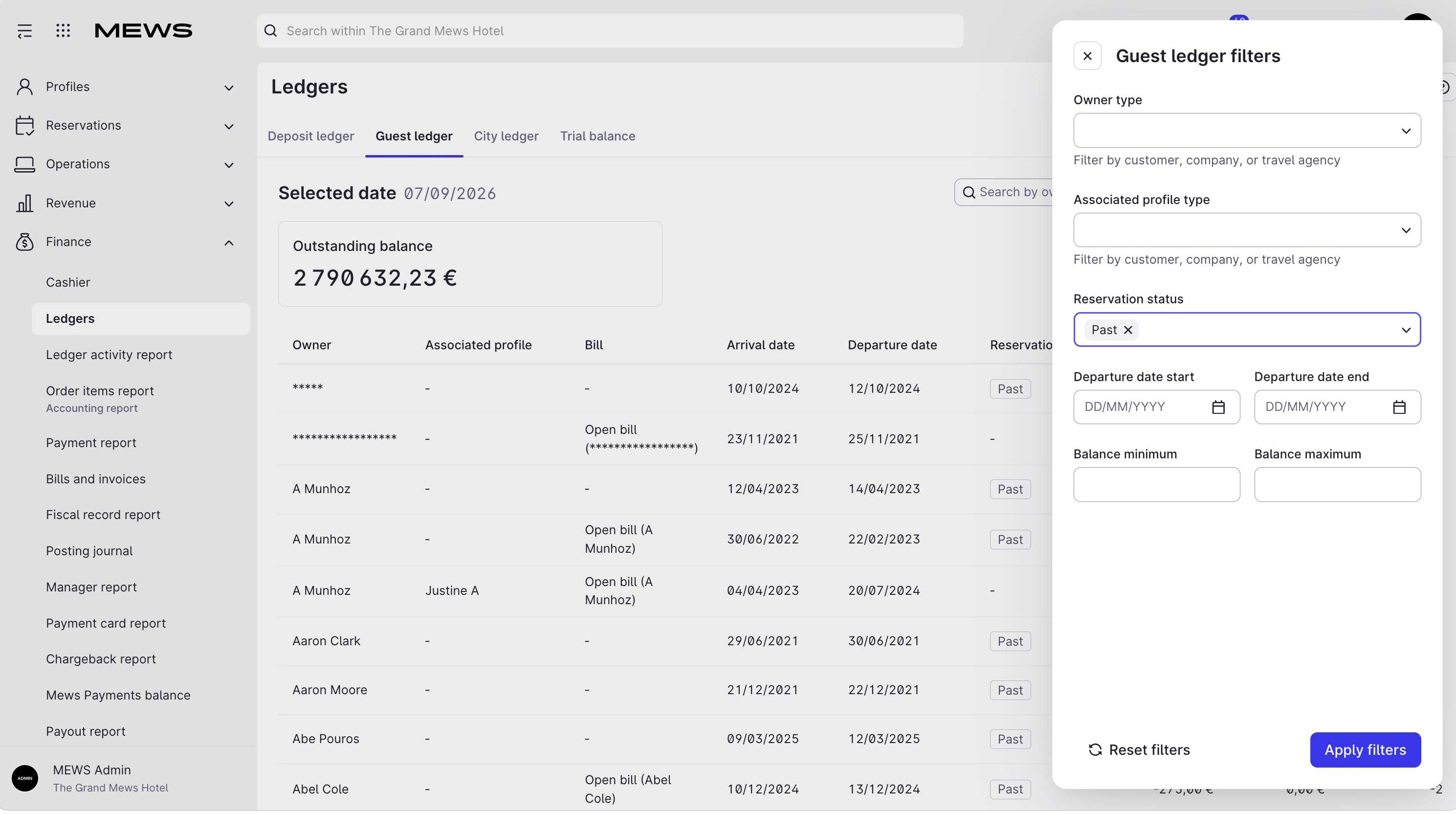Click the MEWS logo
The width and height of the screenshot is (1456, 814).
pyautogui.click(x=143, y=30)
